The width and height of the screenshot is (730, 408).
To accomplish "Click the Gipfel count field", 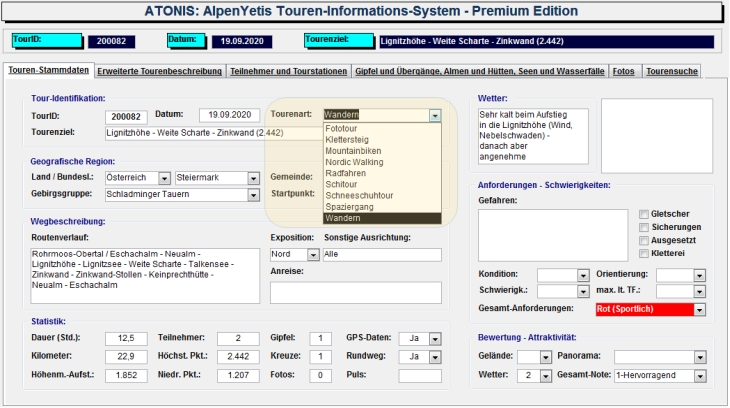I will tap(320, 339).
